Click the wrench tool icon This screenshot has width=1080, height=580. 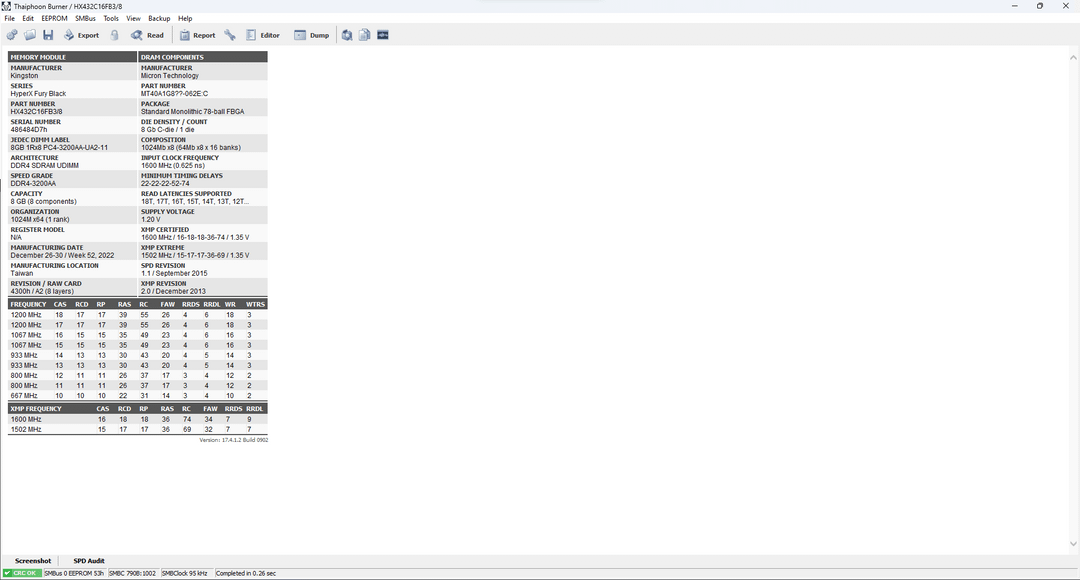pos(230,35)
